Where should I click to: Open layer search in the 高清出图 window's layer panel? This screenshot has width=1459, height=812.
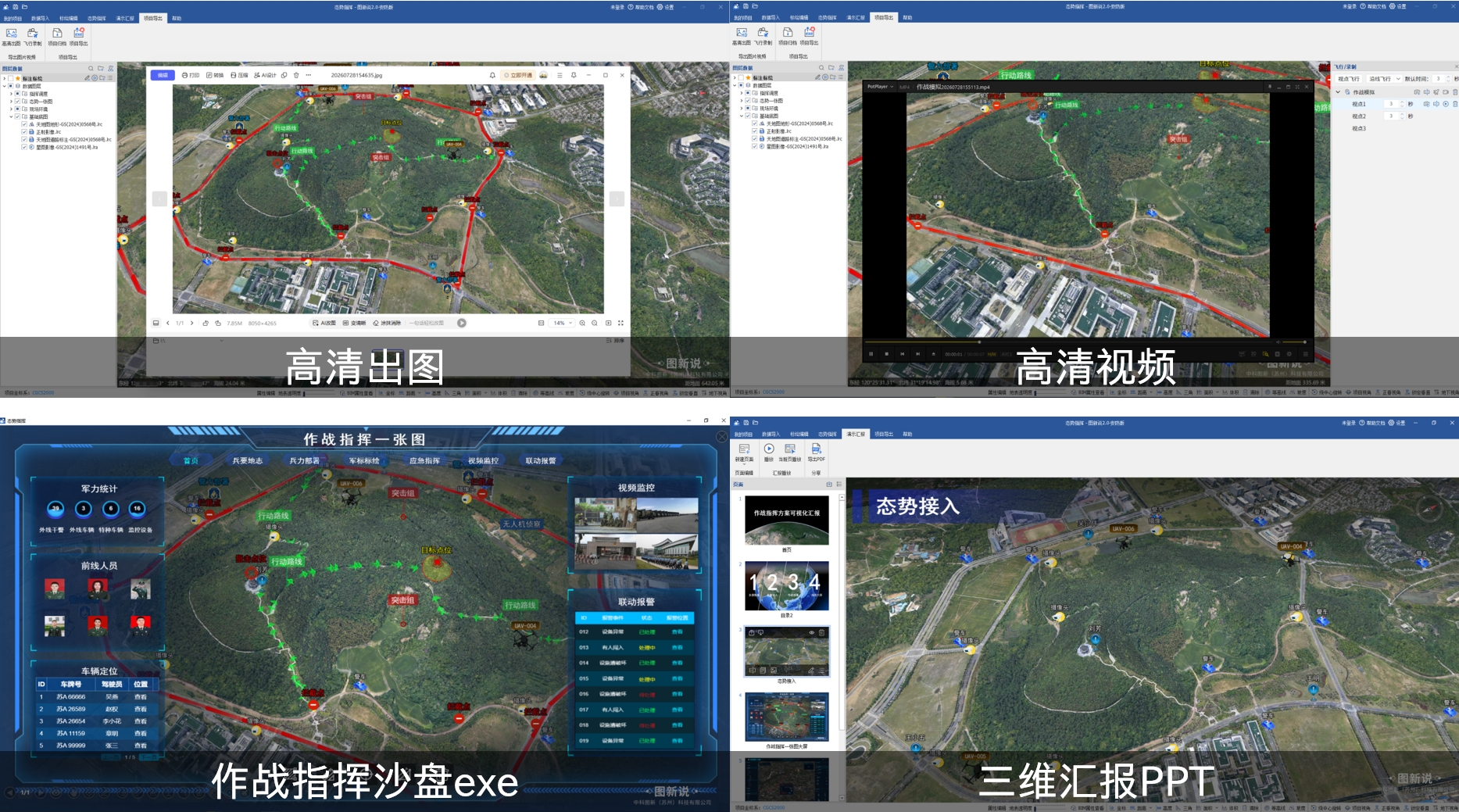(x=91, y=69)
